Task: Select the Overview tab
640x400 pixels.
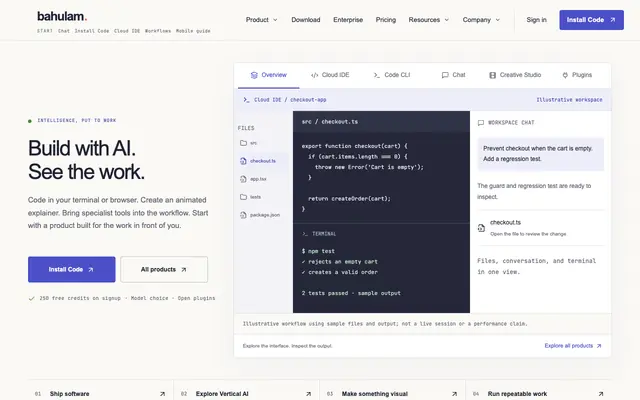Action: click(x=269, y=75)
